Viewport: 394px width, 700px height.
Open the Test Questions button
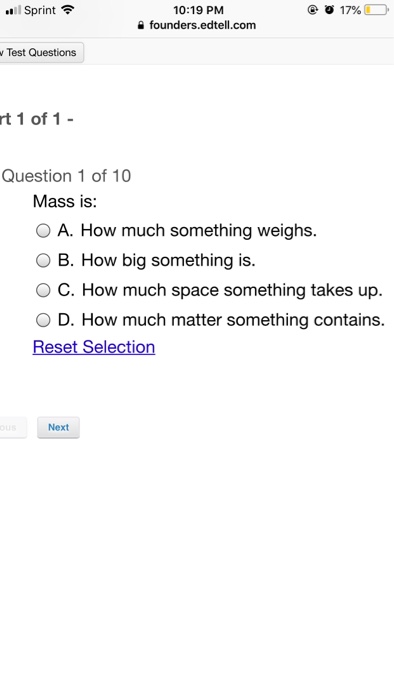tap(41, 52)
